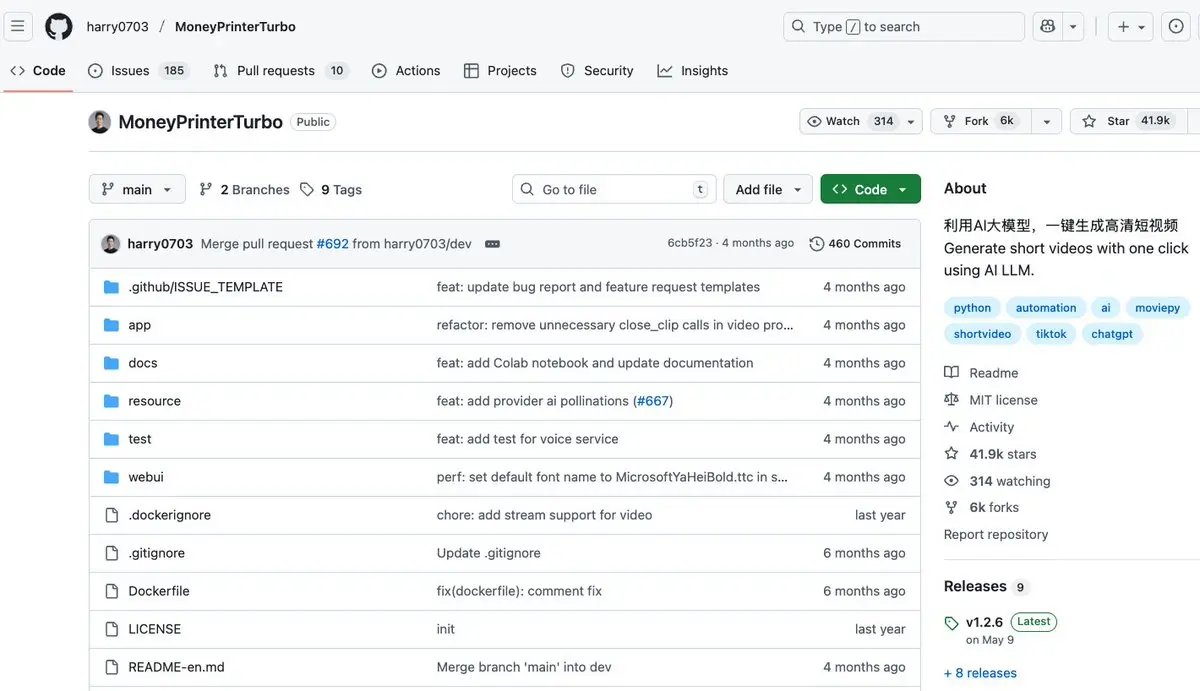Open the hamburger navigation menu
1200x691 pixels.
(x=18, y=27)
